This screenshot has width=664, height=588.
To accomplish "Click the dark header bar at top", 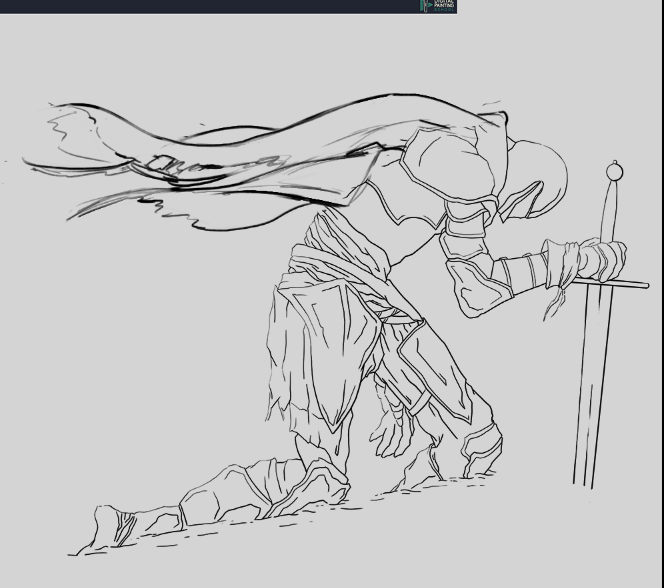I will 200,6.
